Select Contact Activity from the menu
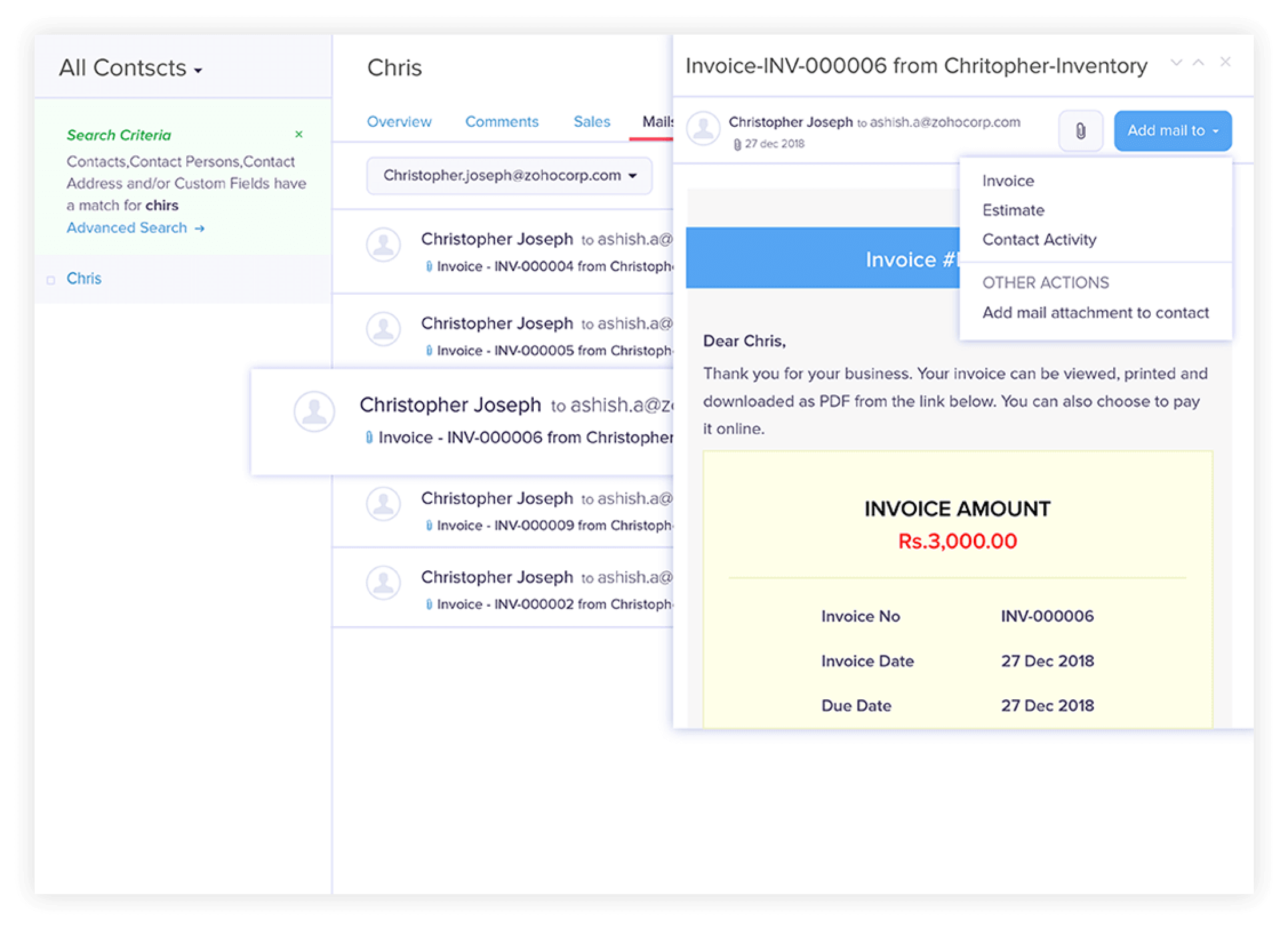Image resolution: width=1288 pixels, height=929 pixels. click(x=1039, y=240)
